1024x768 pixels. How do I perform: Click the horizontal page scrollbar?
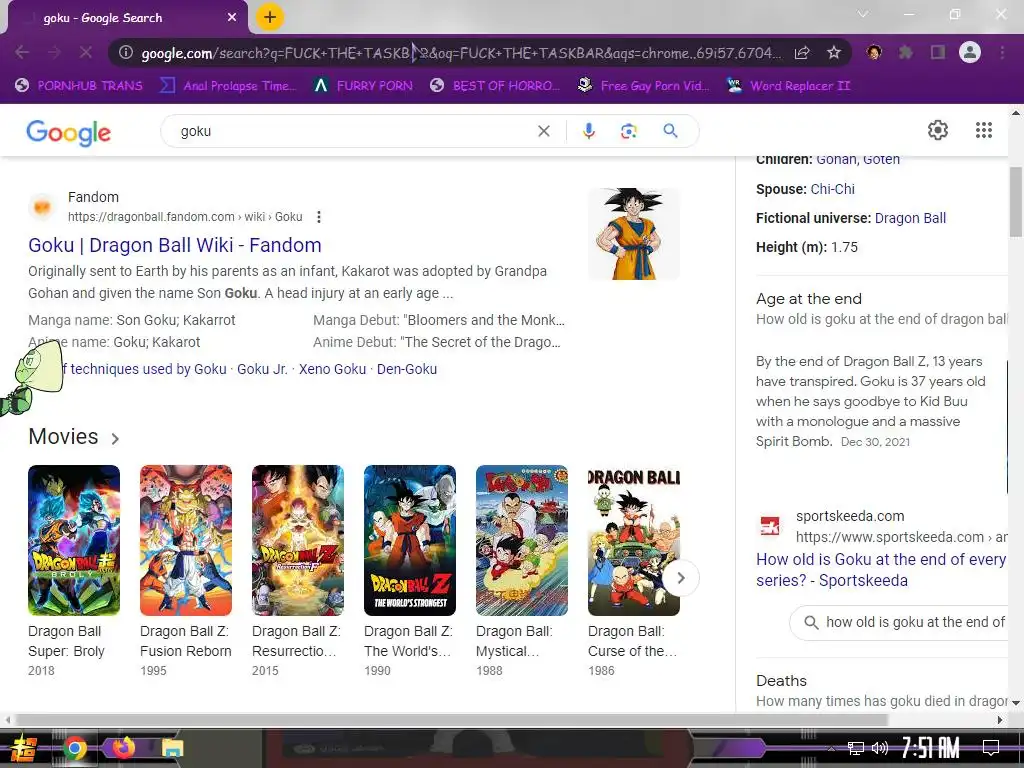click(x=451, y=720)
